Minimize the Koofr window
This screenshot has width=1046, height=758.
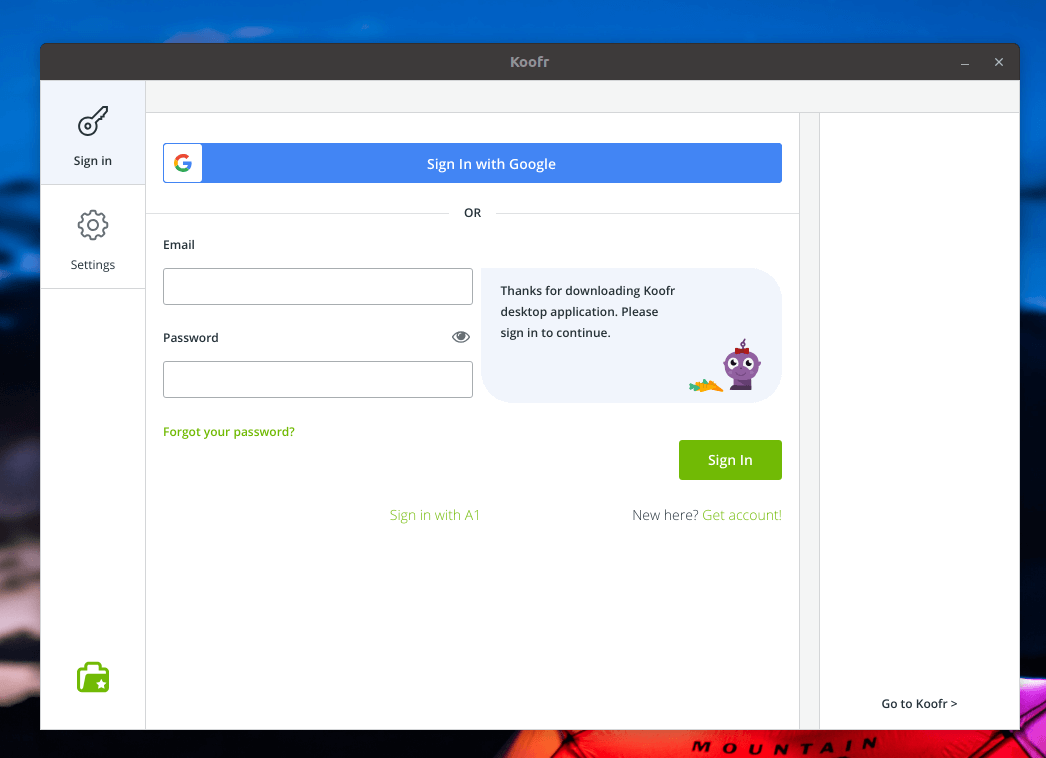[x=965, y=63]
